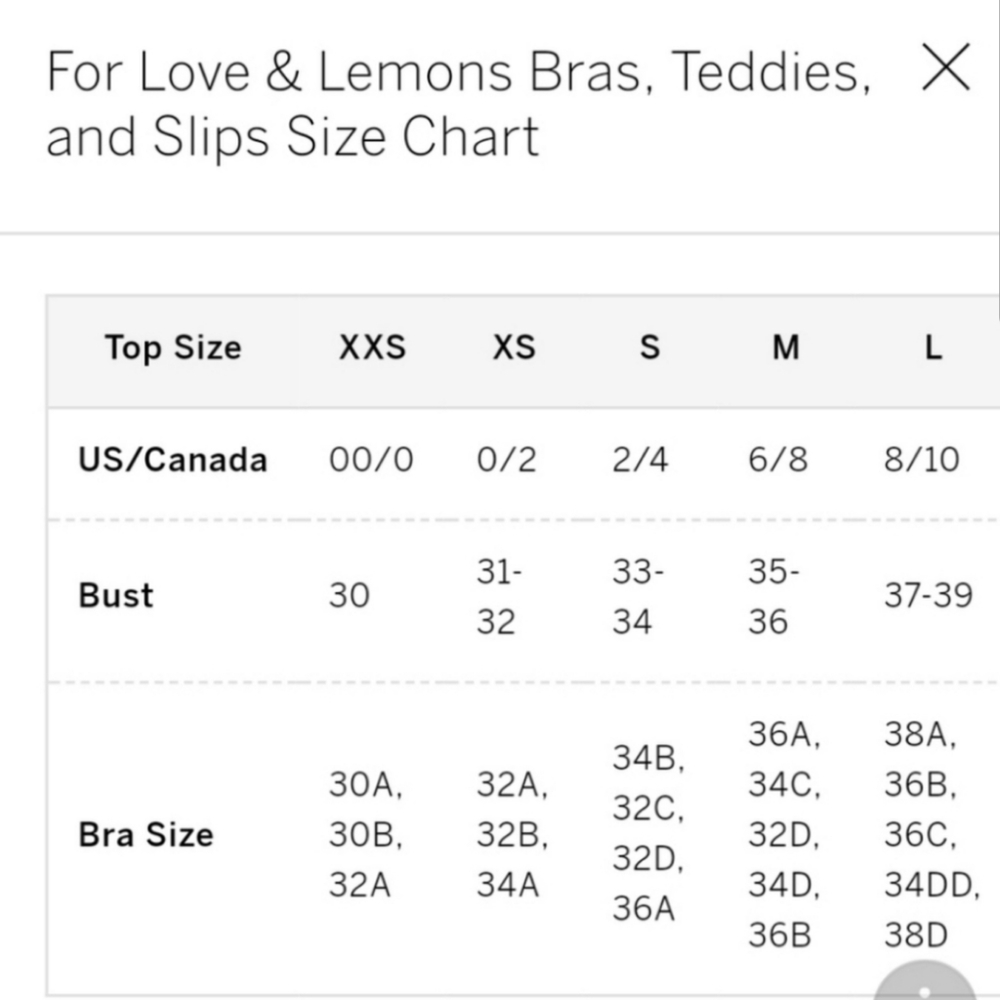
Task: Click the L size column header
Action: (934, 348)
